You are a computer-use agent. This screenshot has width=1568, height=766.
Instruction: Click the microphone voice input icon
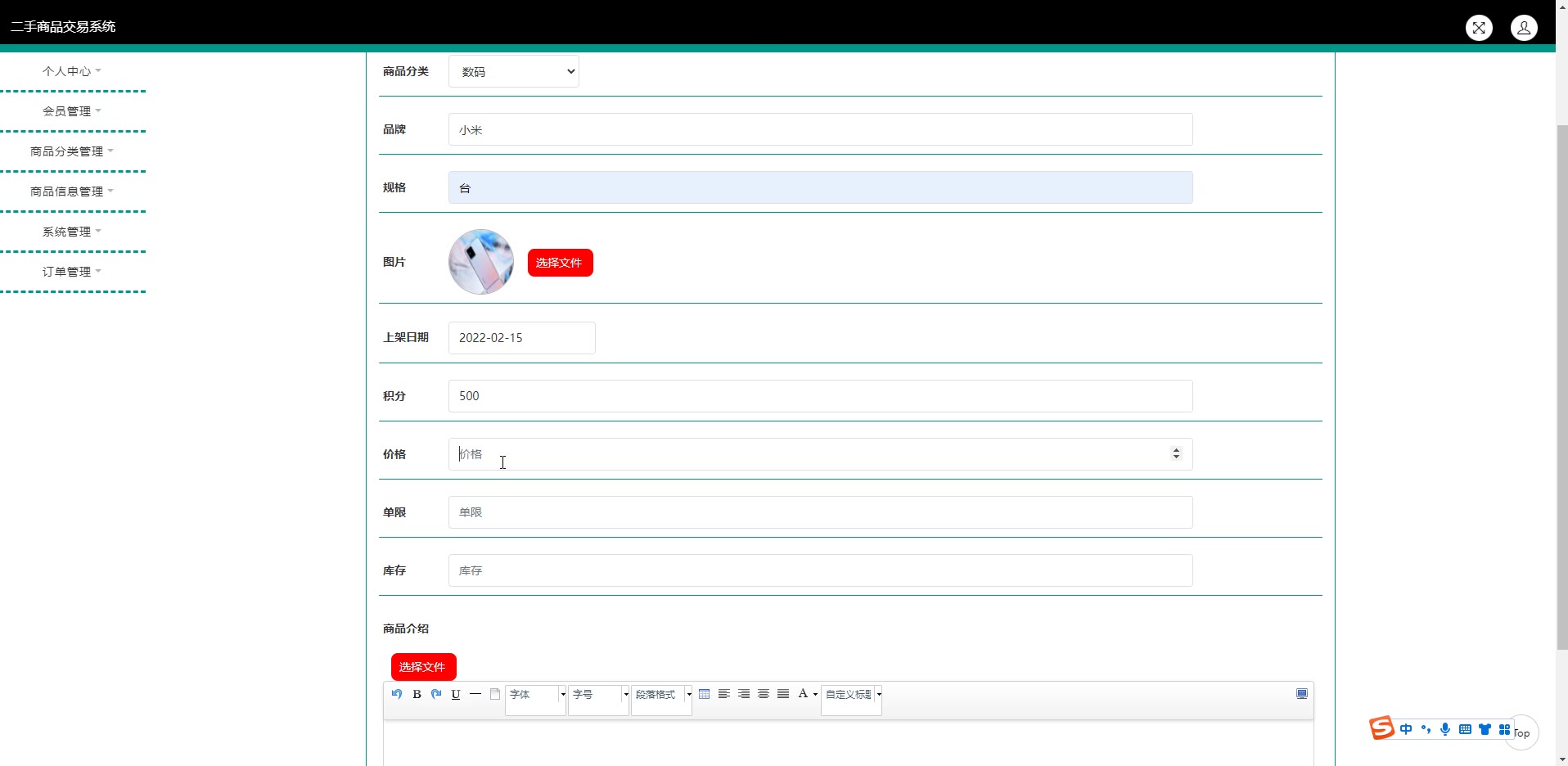click(x=1445, y=729)
